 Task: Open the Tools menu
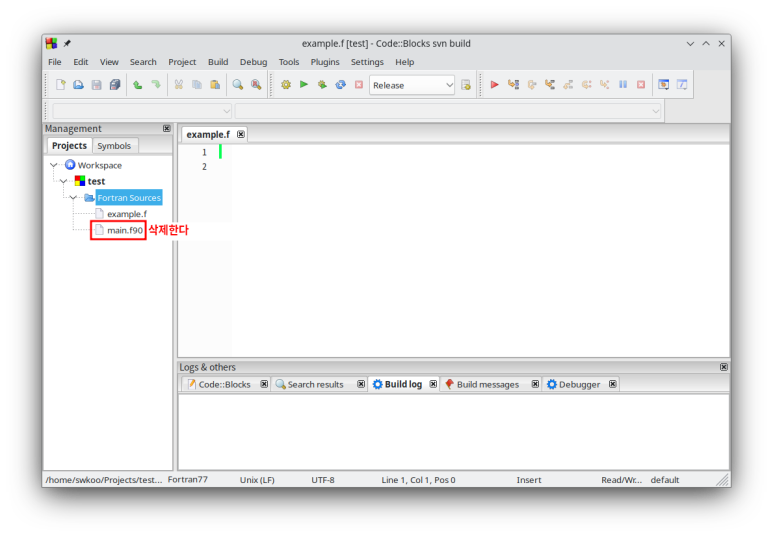[x=289, y=62]
